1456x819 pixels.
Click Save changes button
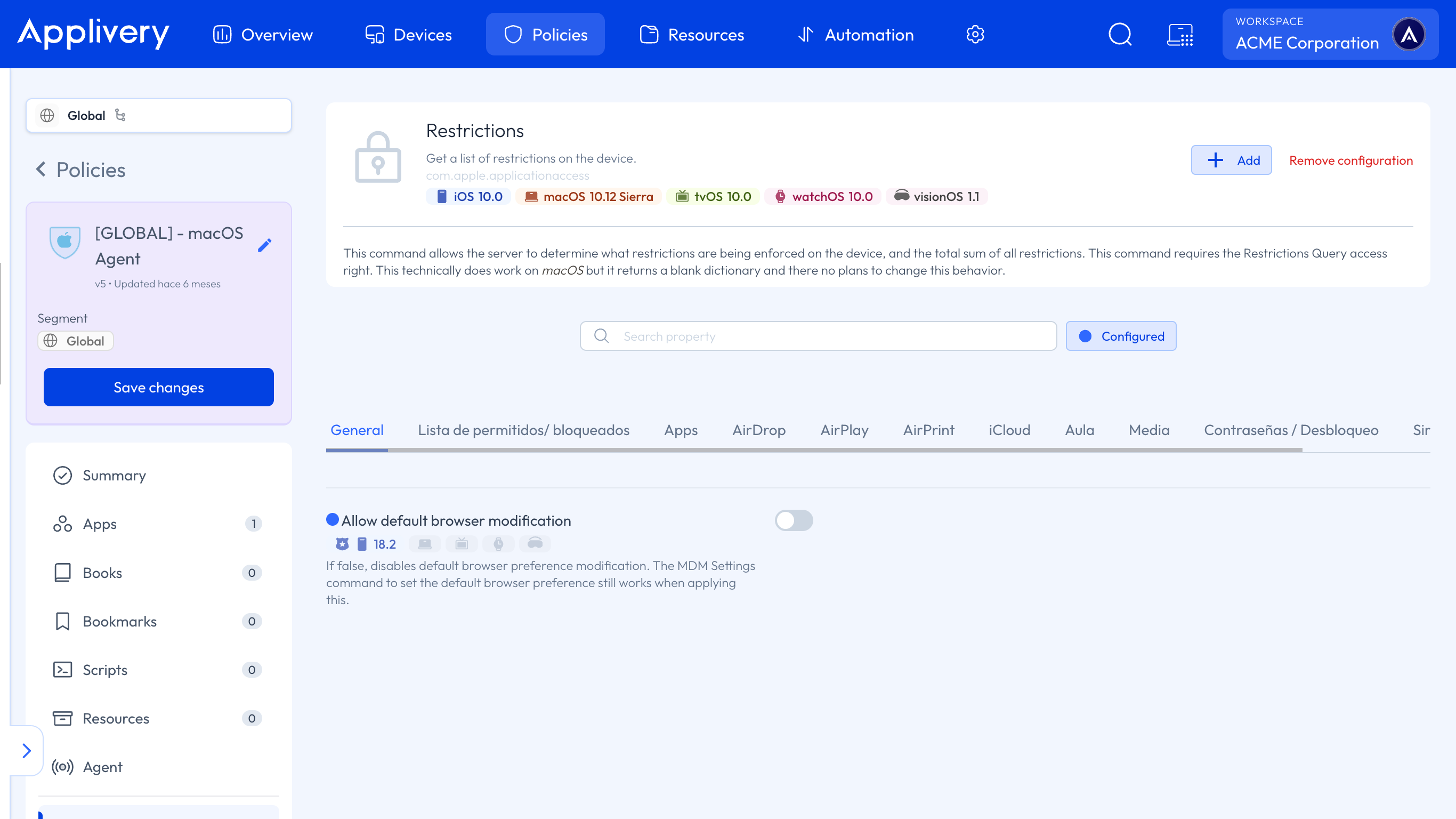coord(159,387)
